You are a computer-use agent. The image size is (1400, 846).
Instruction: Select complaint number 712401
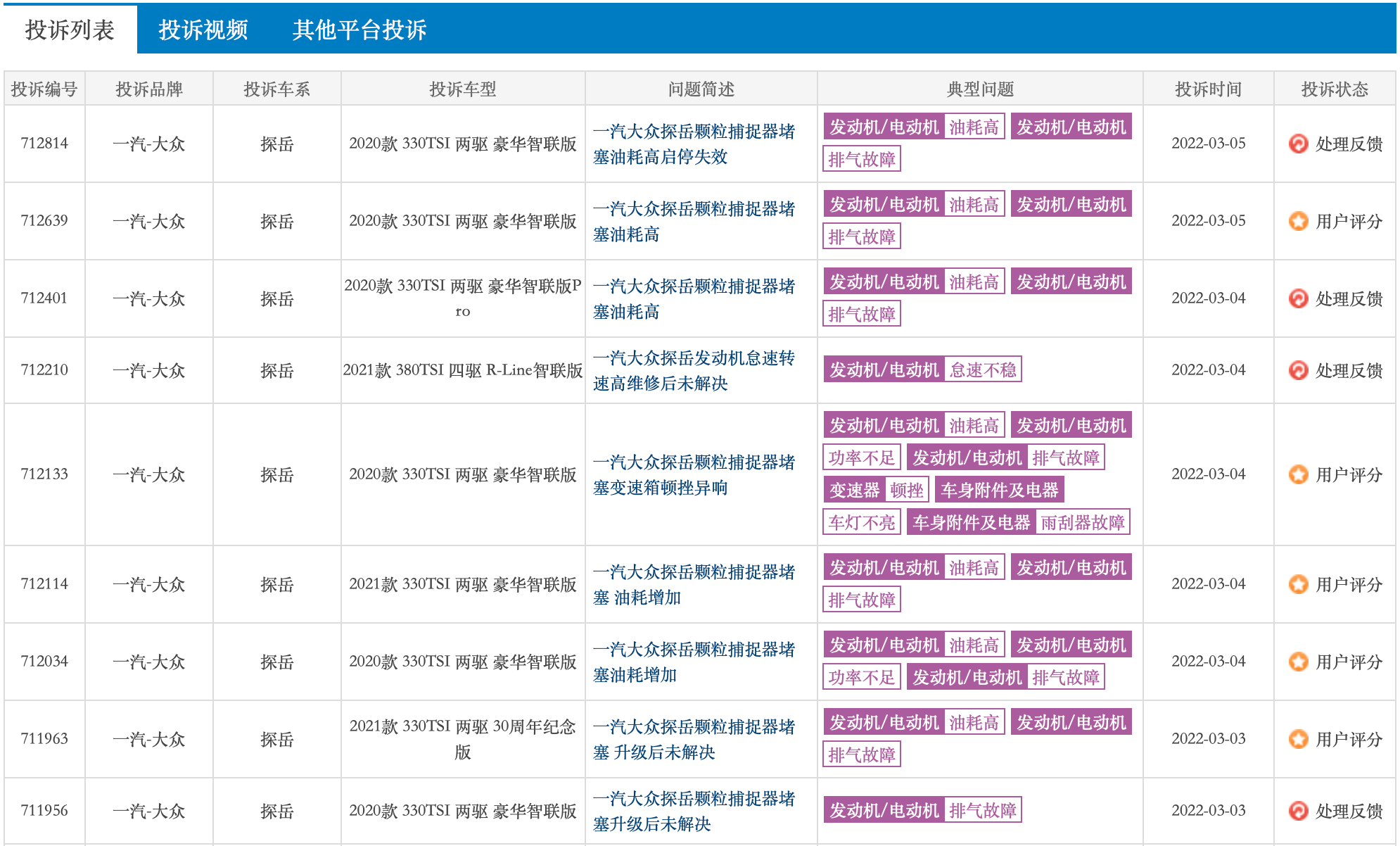pyautogui.click(x=44, y=298)
